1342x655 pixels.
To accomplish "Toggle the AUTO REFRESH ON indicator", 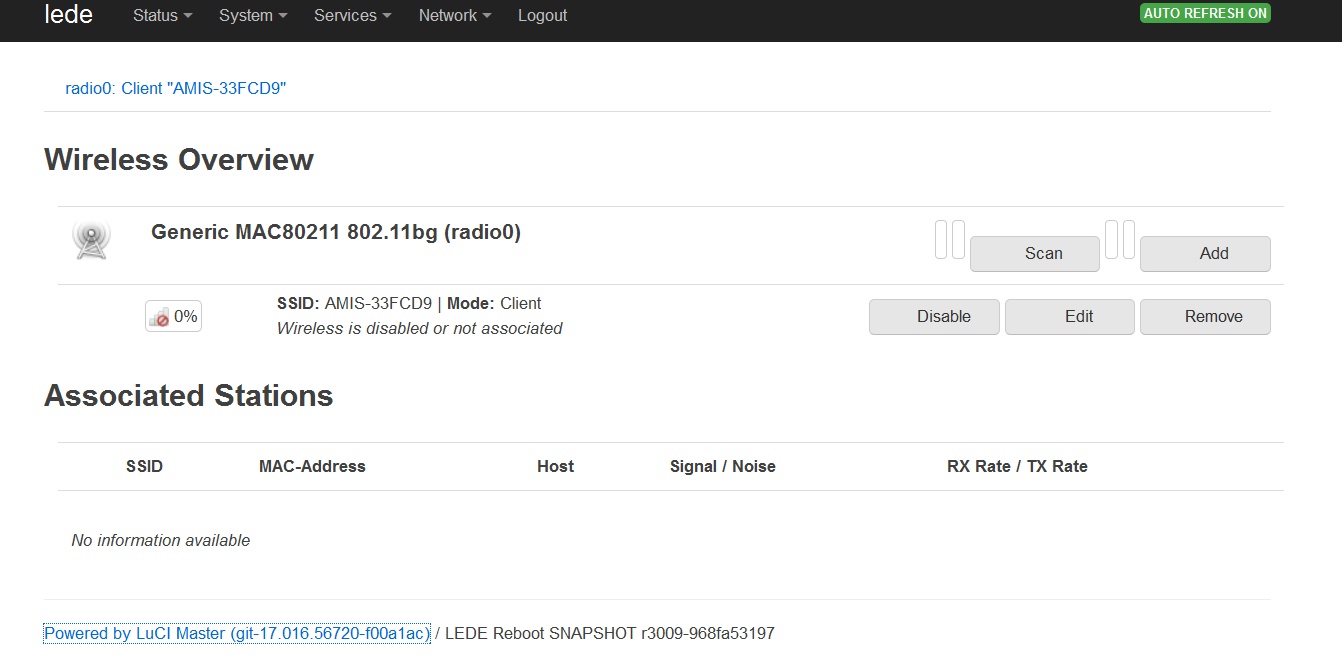I will click(x=1205, y=14).
